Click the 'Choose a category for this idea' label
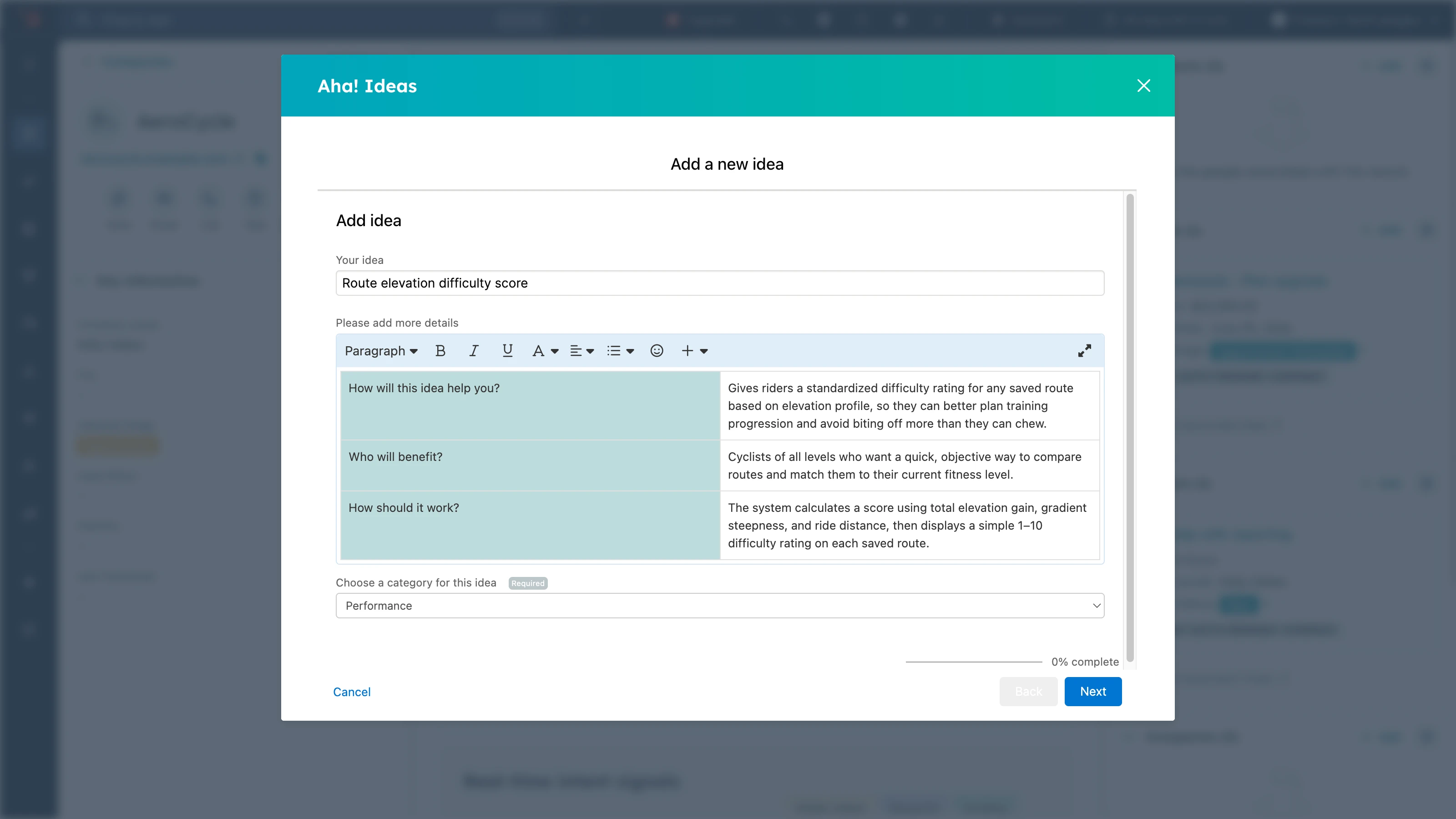Viewport: 1456px width, 819px height. [416, 583]
